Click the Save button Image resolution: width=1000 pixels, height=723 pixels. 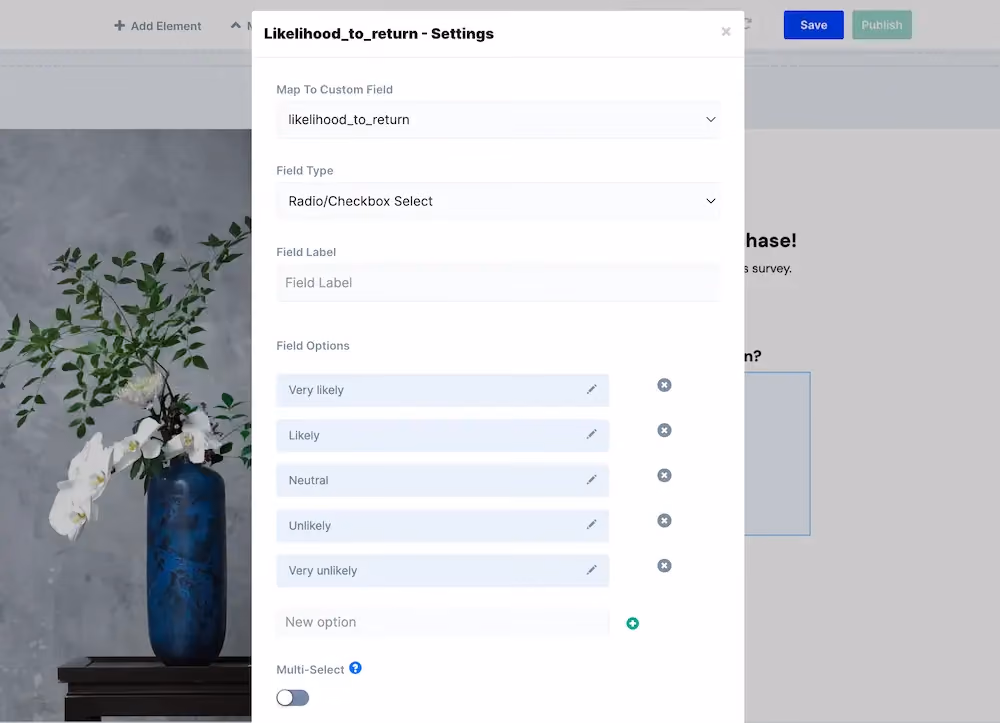click(814, 25)
